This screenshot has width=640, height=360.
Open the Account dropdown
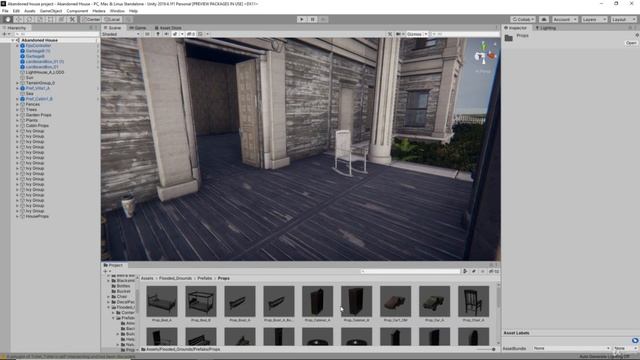click(x=564, y=19)
